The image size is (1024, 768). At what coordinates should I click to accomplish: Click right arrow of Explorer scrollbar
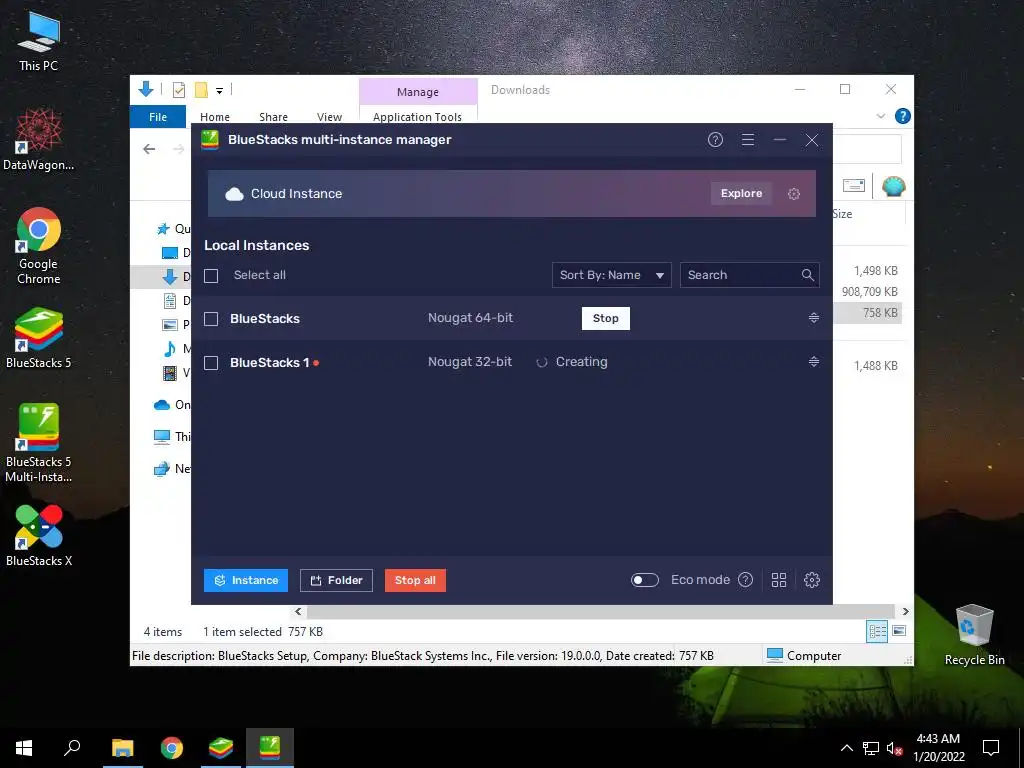(905, 611)
